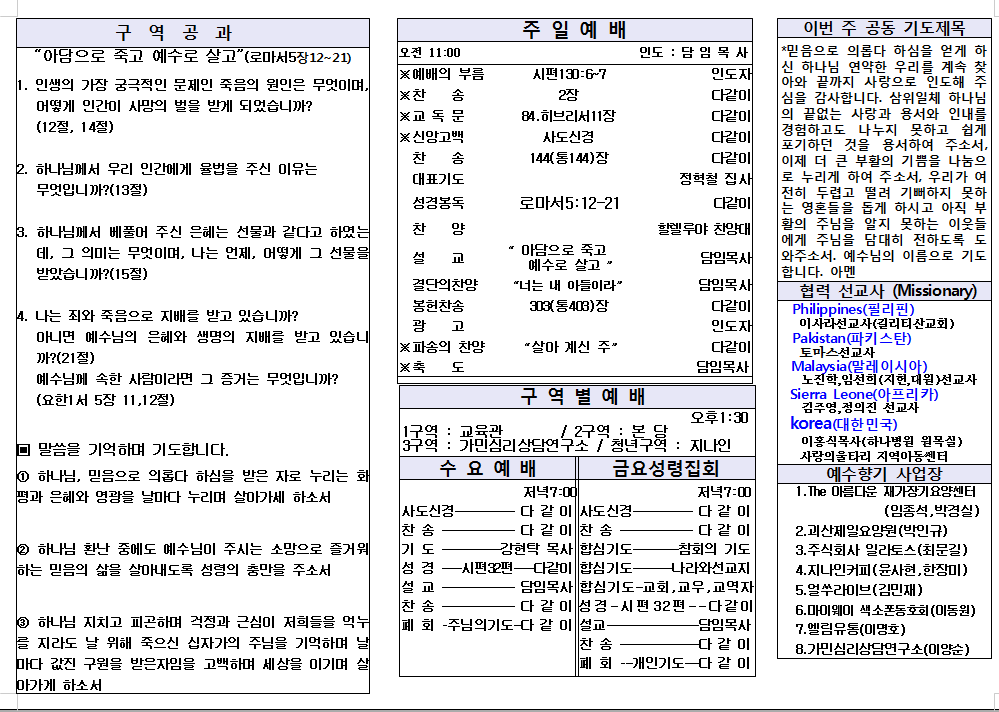
Task: Select the "봉헌찬송" row label
Action: 438,306
